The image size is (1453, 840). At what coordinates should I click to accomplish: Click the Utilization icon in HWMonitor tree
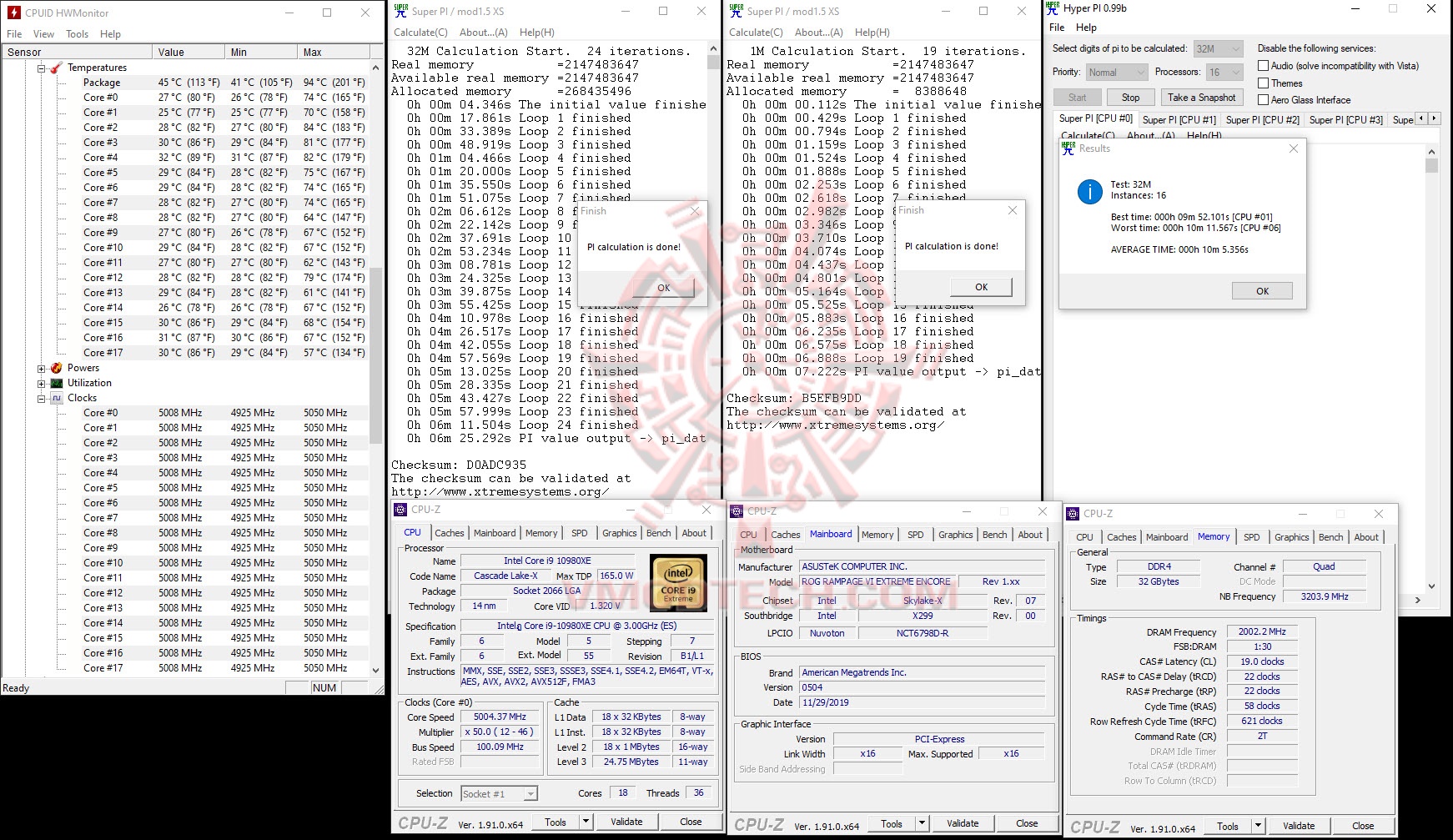(56, 383)
